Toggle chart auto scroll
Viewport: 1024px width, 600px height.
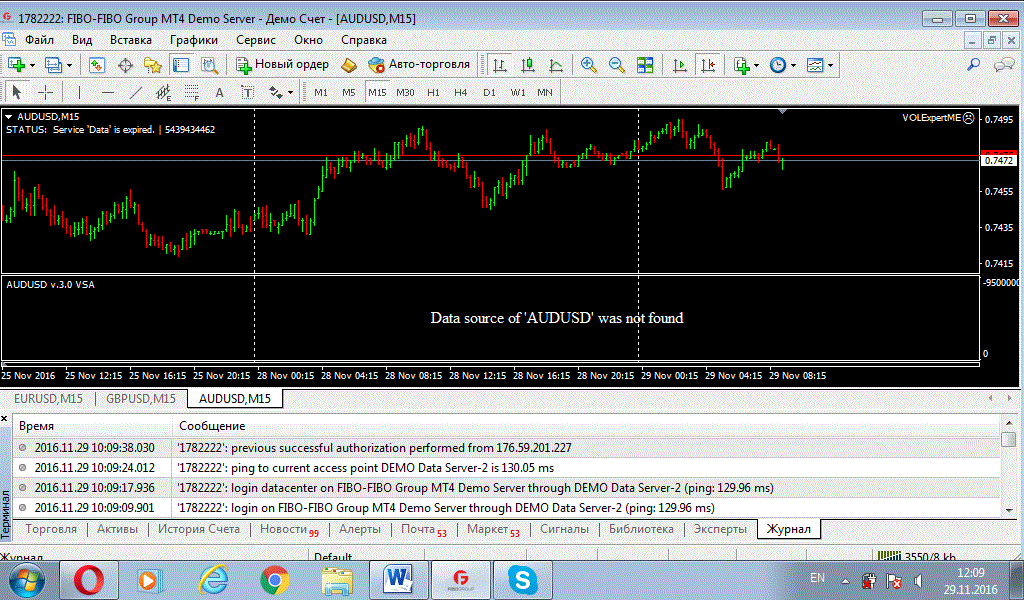pos(680,65)
